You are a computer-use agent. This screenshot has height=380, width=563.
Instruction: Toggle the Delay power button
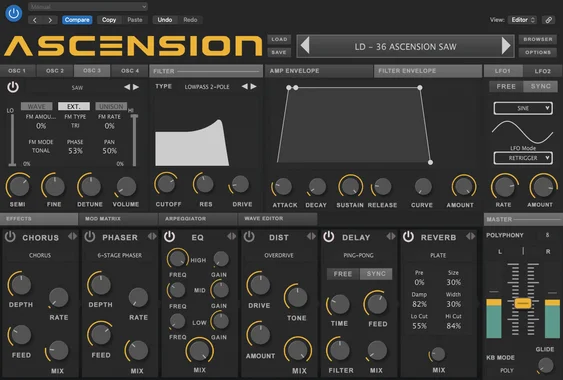pyautogui.click(x=329, y=237)
